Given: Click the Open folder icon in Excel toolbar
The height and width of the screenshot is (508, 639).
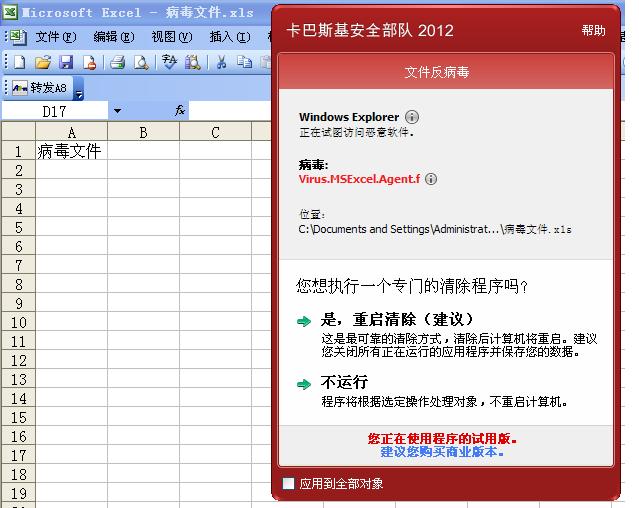Looking at the screenshot, I should [x=43, y=62].
